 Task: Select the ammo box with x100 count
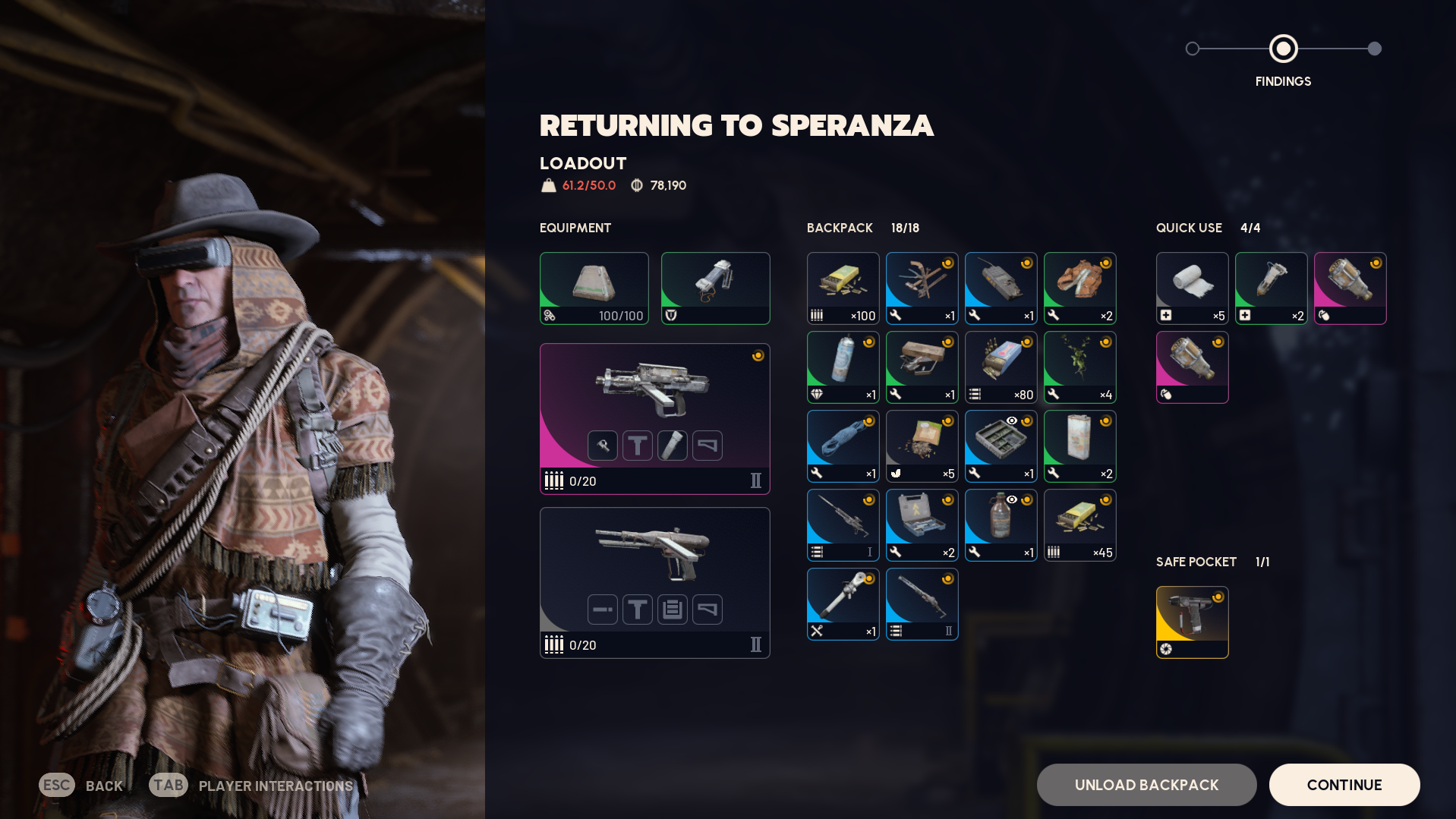(x=843, y=288)
